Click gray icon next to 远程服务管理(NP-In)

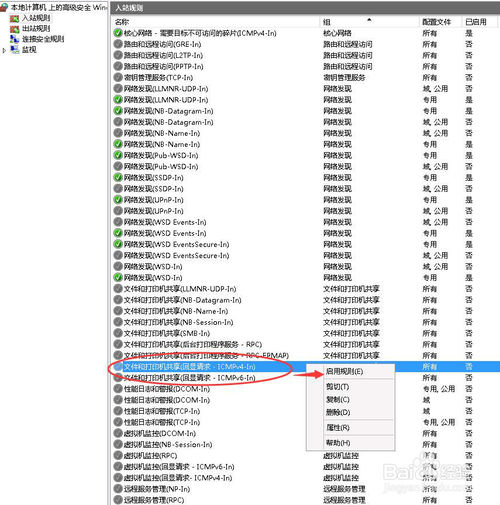click(x=118, y=489)
